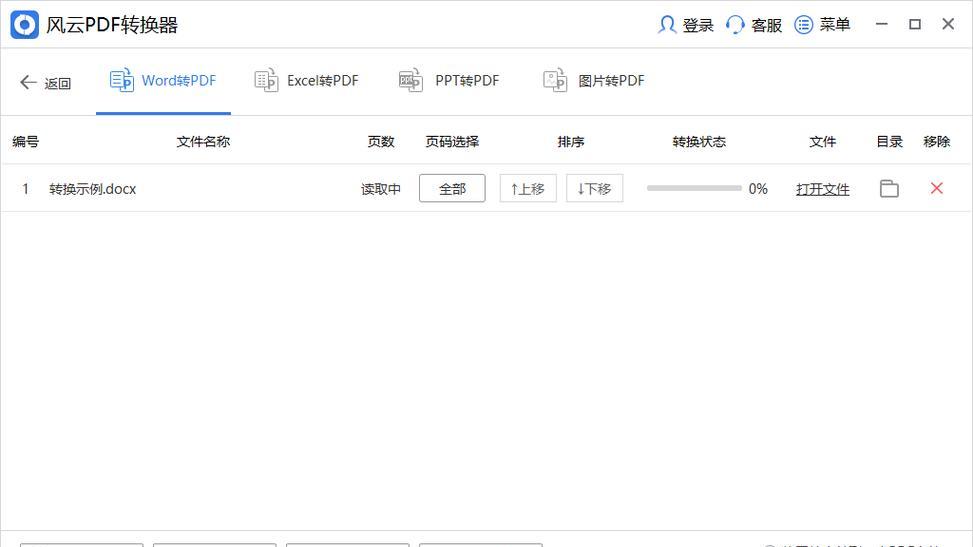Click the 全部 page selection button
The image size is (973, 547).
(452, 188)
